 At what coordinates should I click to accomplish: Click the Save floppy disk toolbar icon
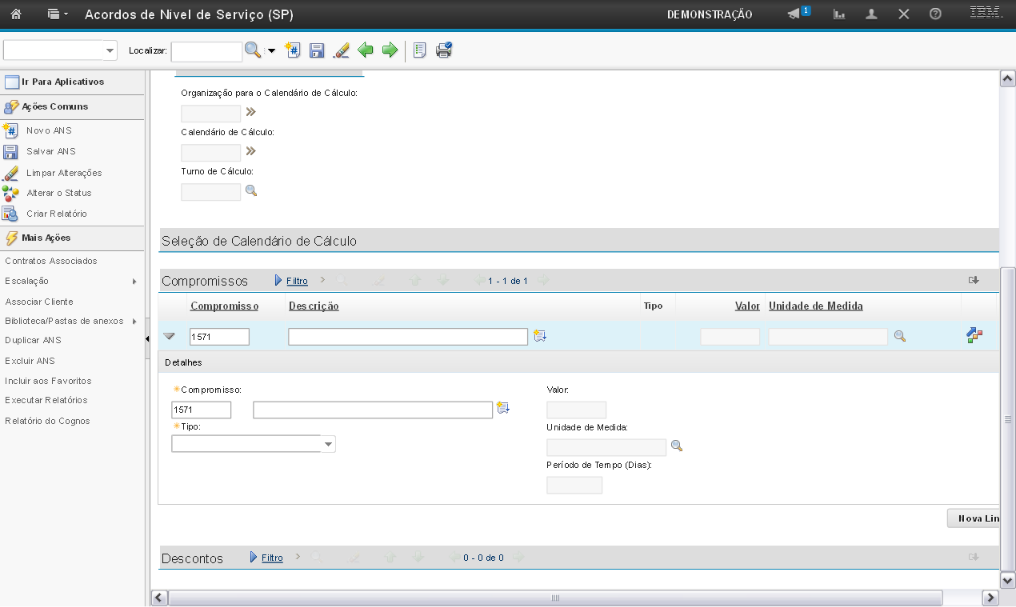pyautogui.click(x=316, y=51)
